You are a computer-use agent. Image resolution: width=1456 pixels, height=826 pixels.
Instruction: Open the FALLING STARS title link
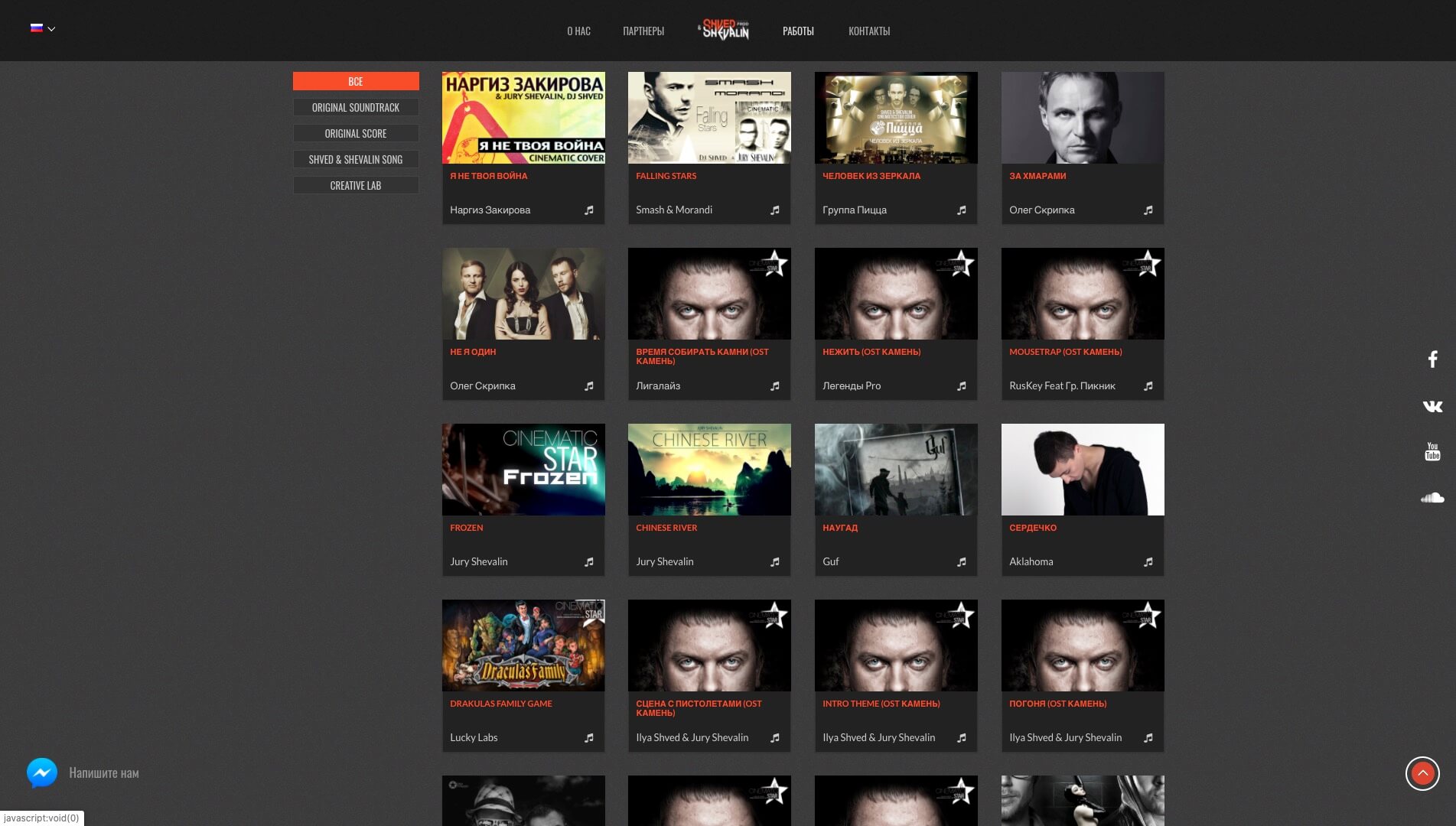666,176
